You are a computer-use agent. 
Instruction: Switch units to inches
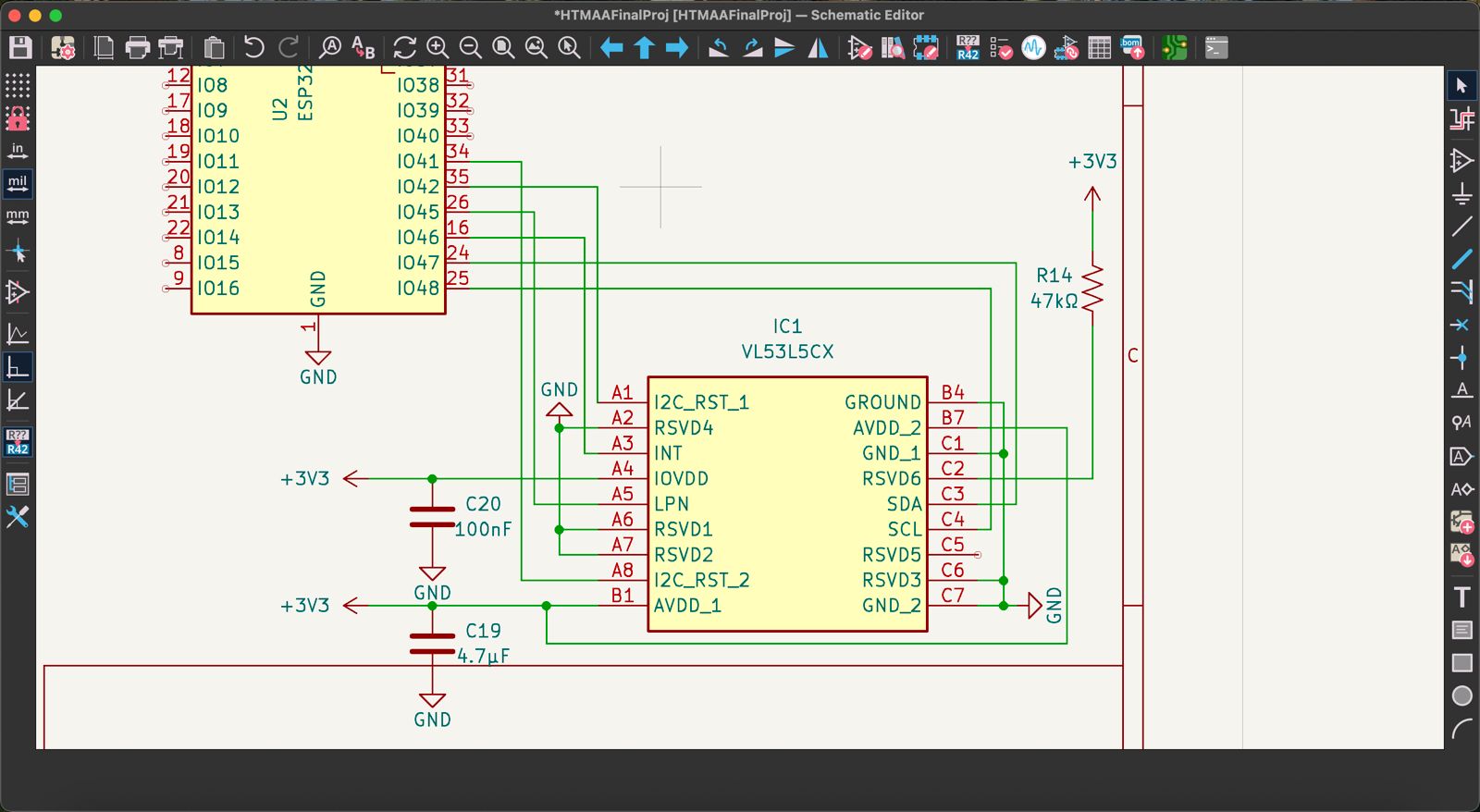pos(18,151)
